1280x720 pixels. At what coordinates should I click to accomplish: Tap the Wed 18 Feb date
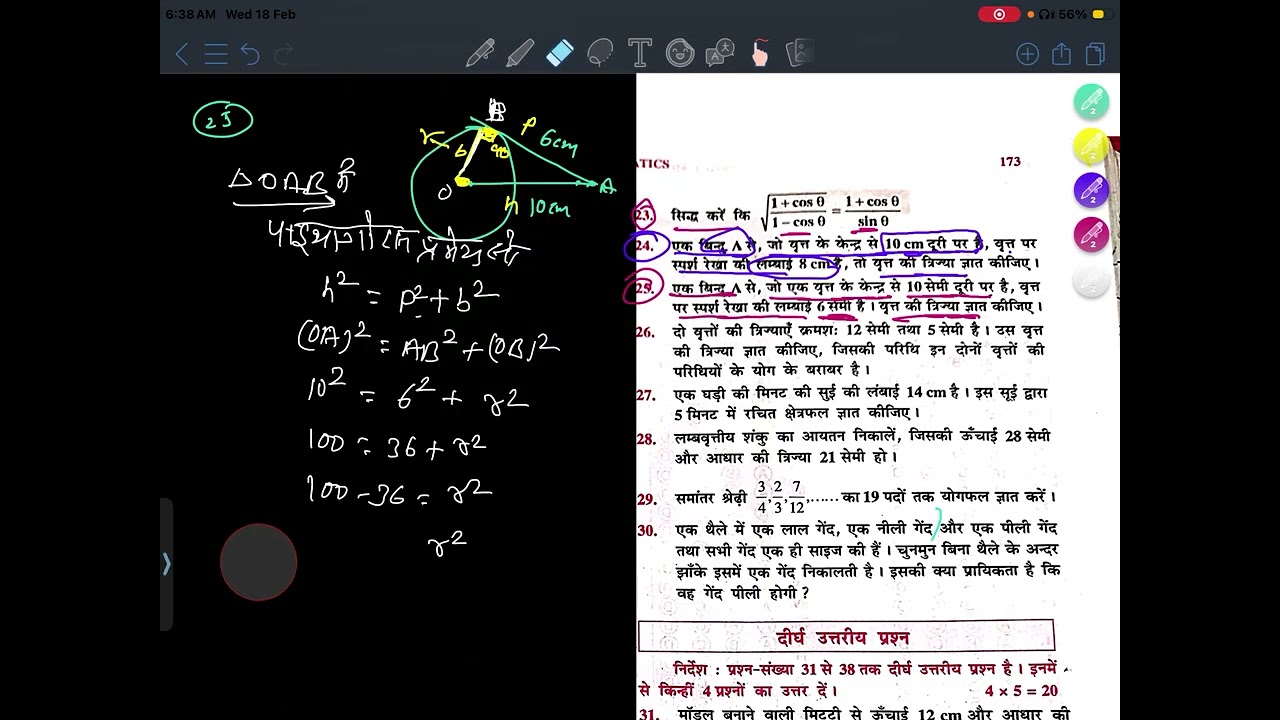[x=260, y=14]
